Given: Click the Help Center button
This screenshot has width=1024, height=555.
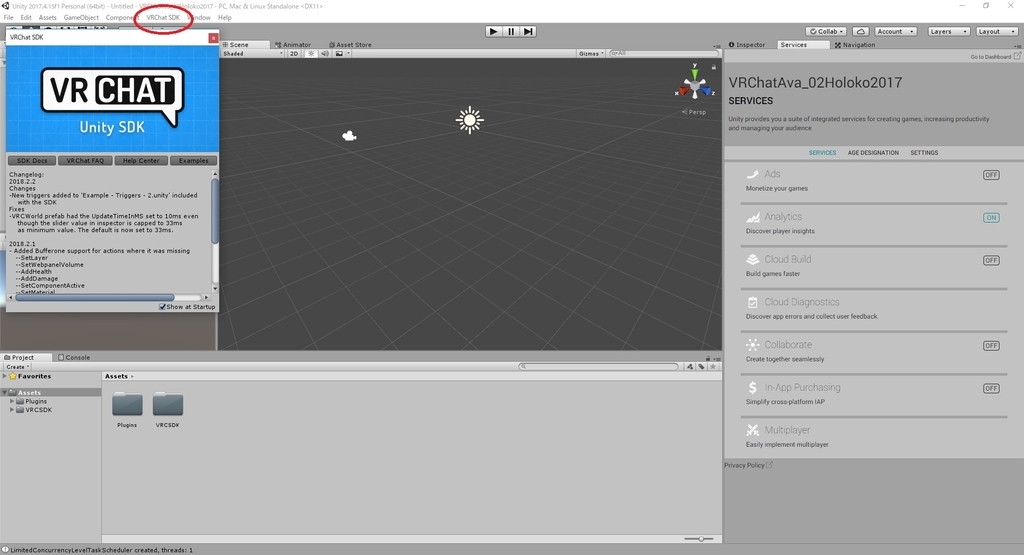Looking at the screenshot, I should coord(141,161).
